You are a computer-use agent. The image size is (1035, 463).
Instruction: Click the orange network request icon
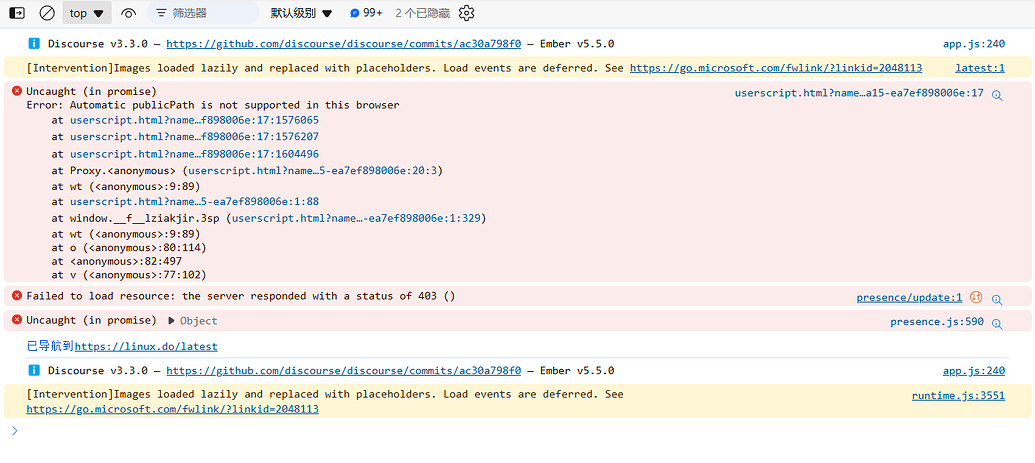coord(976,297)
